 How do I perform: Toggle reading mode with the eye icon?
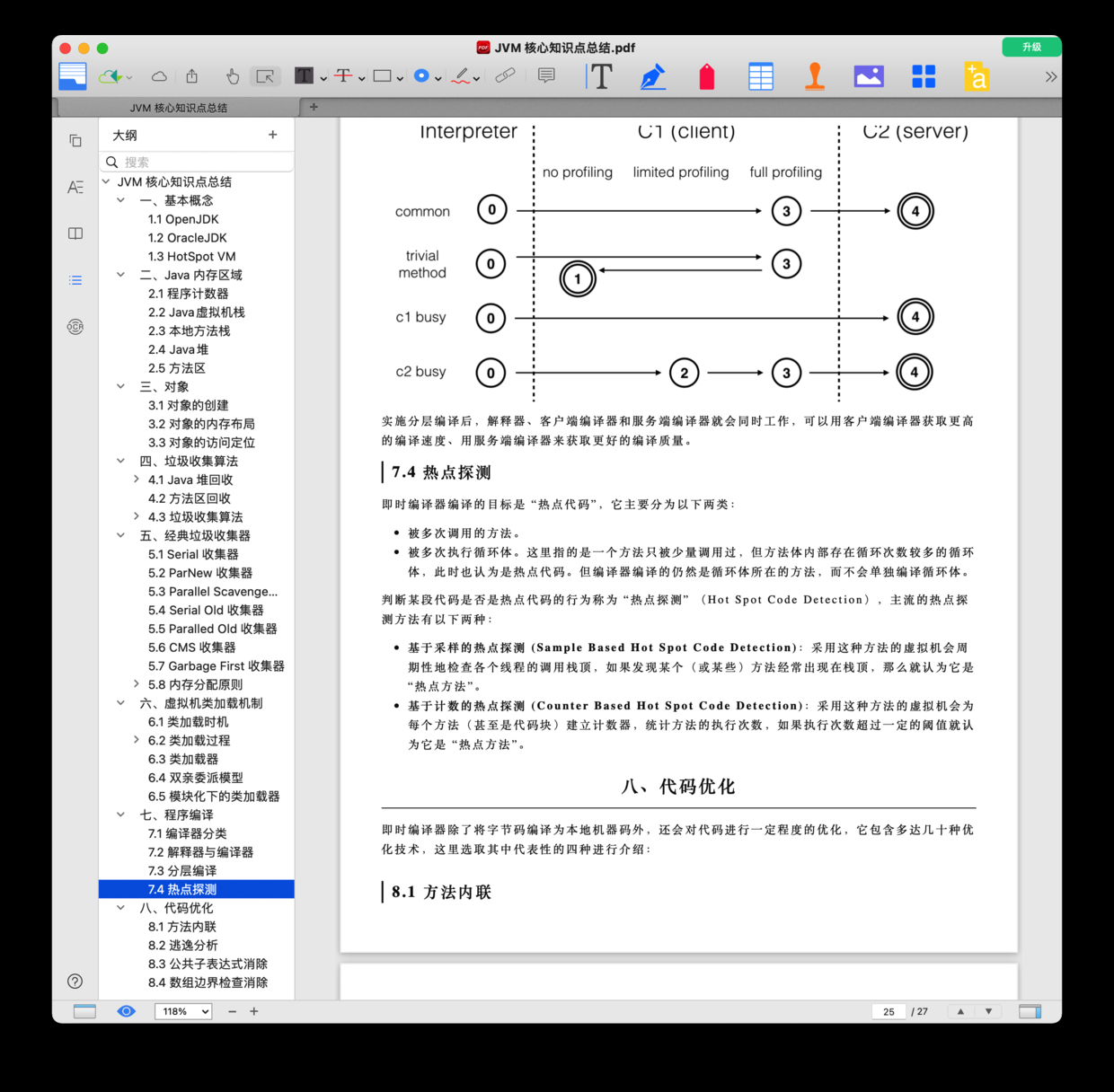[x=127, y=1011]
